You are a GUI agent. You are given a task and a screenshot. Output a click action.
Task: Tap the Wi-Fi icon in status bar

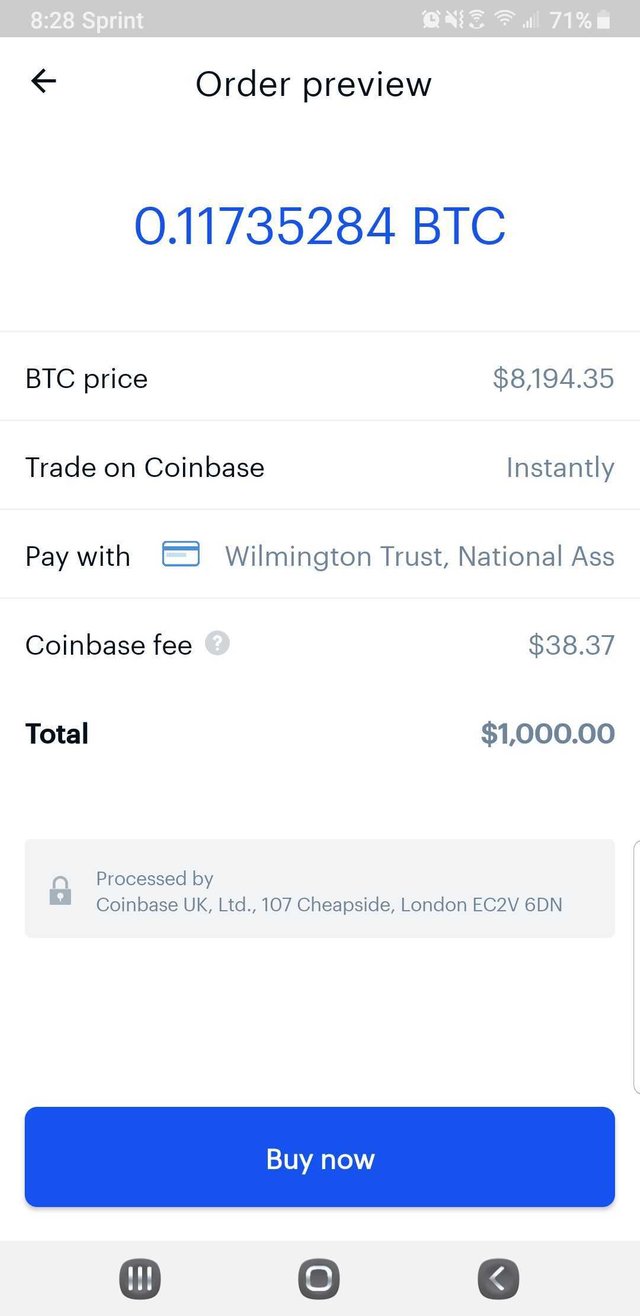click(505, 19)
